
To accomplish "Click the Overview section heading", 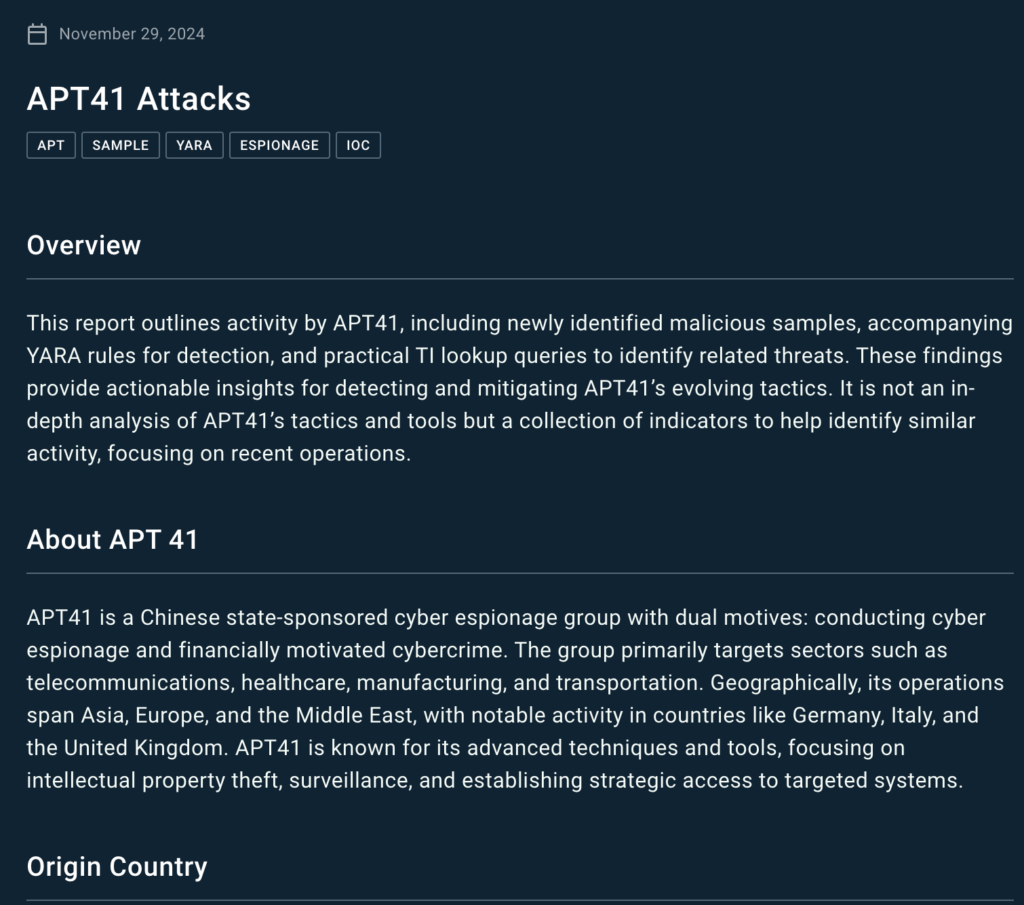I will point(84,245).
